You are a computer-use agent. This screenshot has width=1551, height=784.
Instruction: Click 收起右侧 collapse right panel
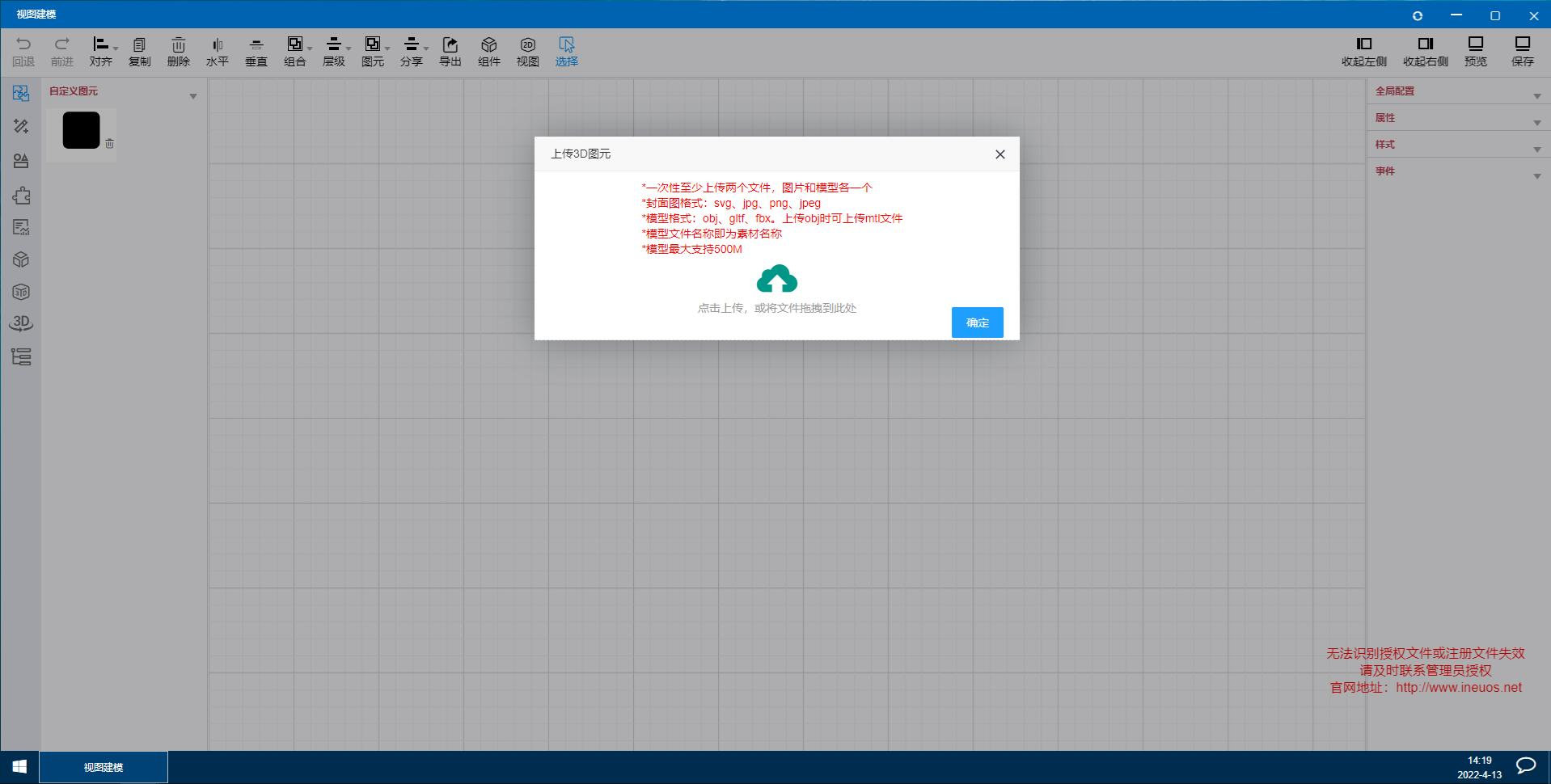(1426, 51)
